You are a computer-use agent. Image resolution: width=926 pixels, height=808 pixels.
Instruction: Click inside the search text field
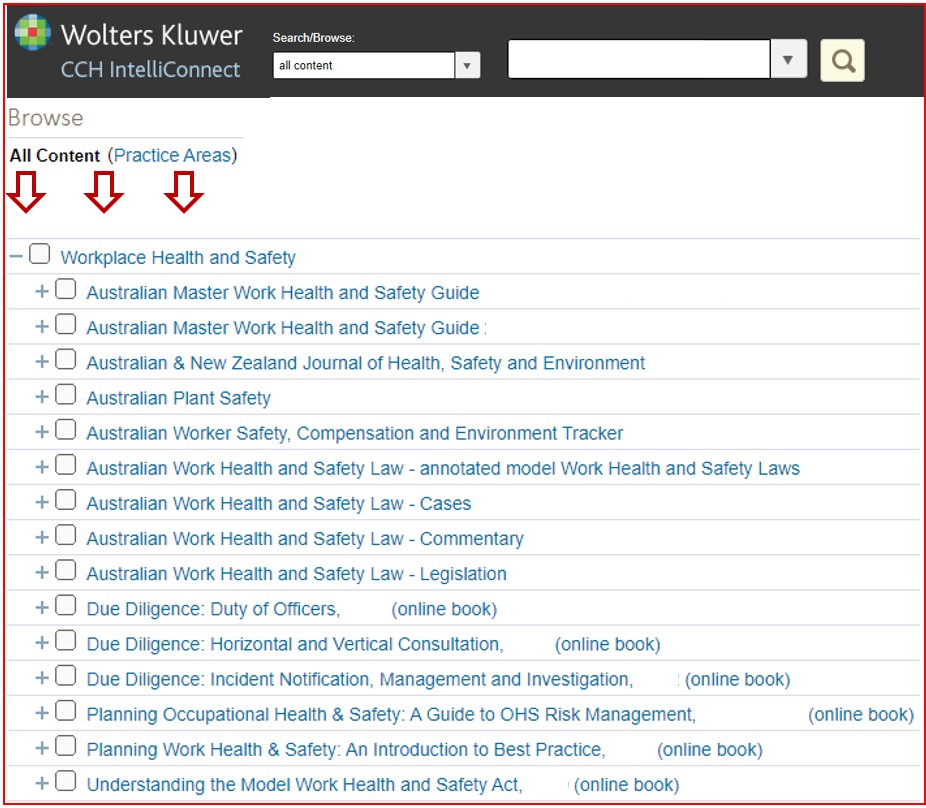click(x=638, y=60)
